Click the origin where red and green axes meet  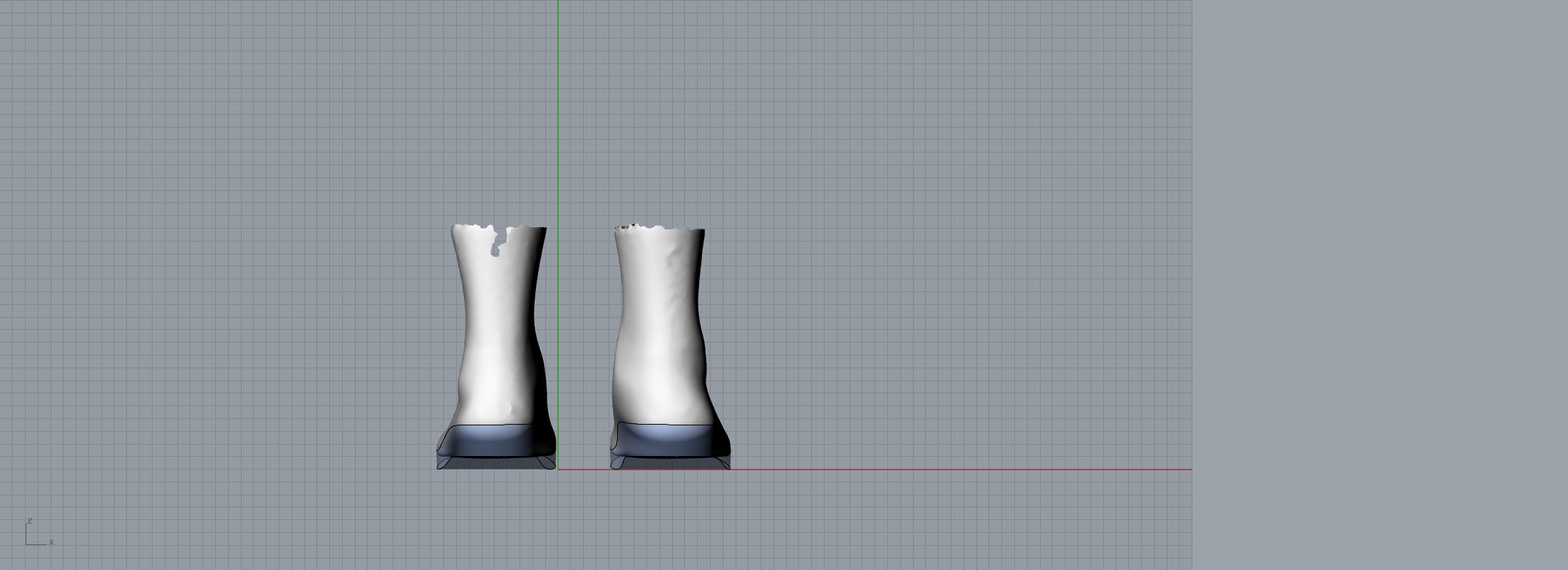tap(558, 470)
